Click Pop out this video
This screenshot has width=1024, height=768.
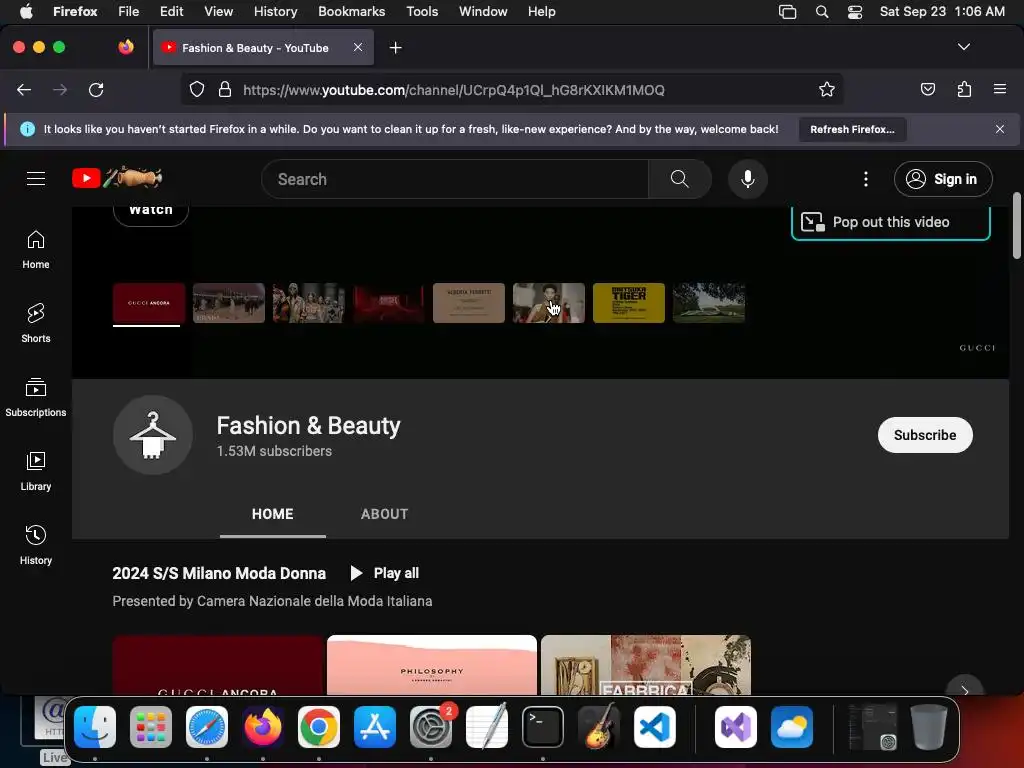pyautogui.click(x=890, y=222)
